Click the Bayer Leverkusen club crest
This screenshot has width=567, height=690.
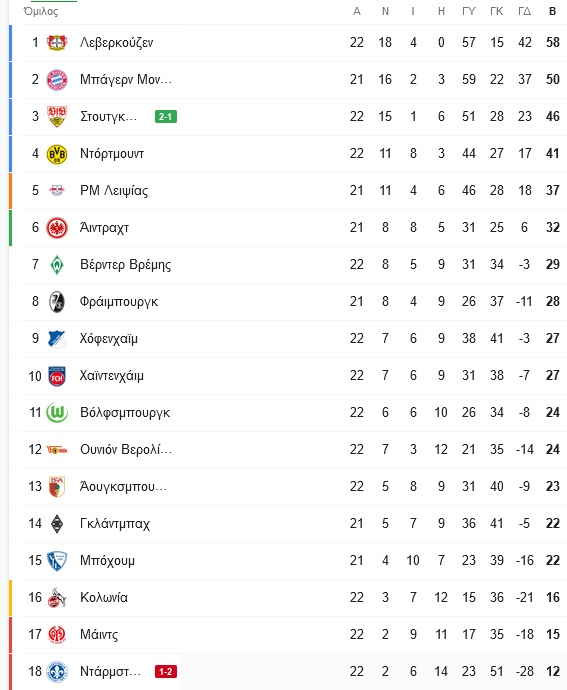[x=57, y=43]
